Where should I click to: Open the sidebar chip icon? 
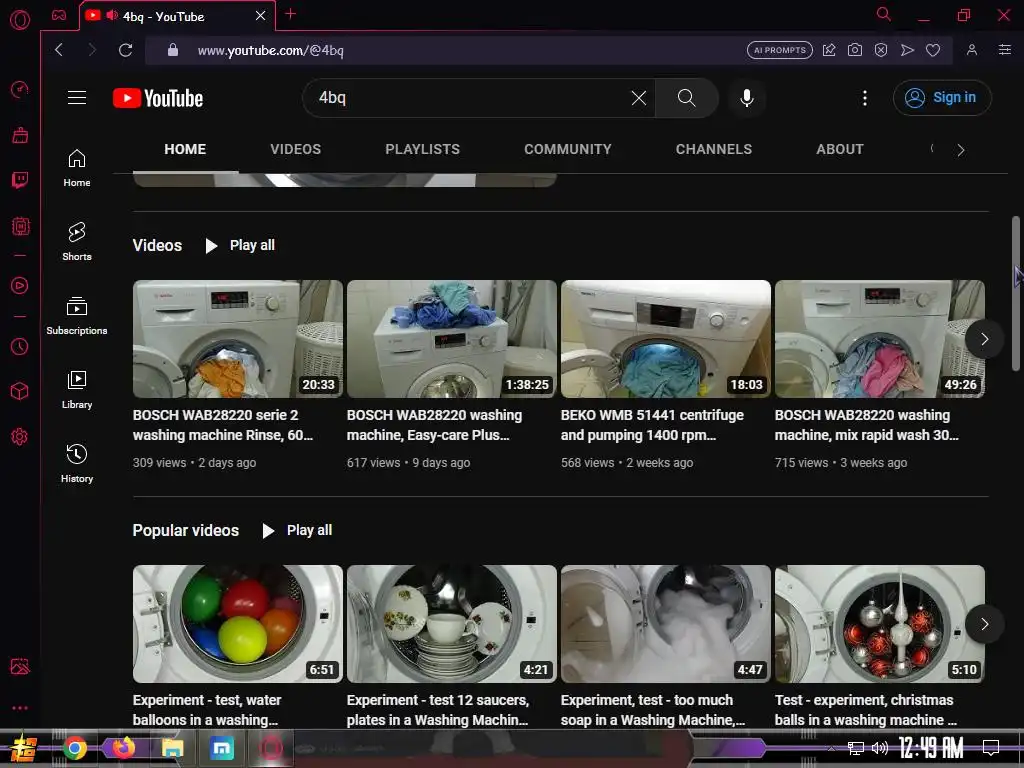[x=20, y=226]
